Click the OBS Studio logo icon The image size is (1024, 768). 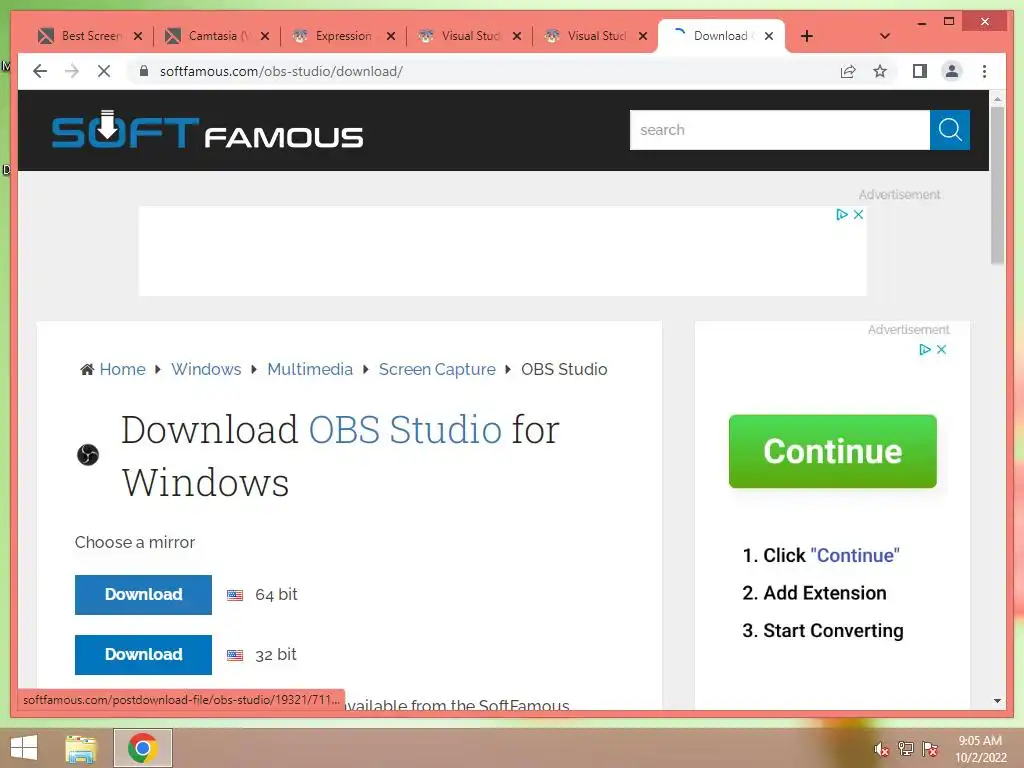pyautogui.click(x=88, y=455)
